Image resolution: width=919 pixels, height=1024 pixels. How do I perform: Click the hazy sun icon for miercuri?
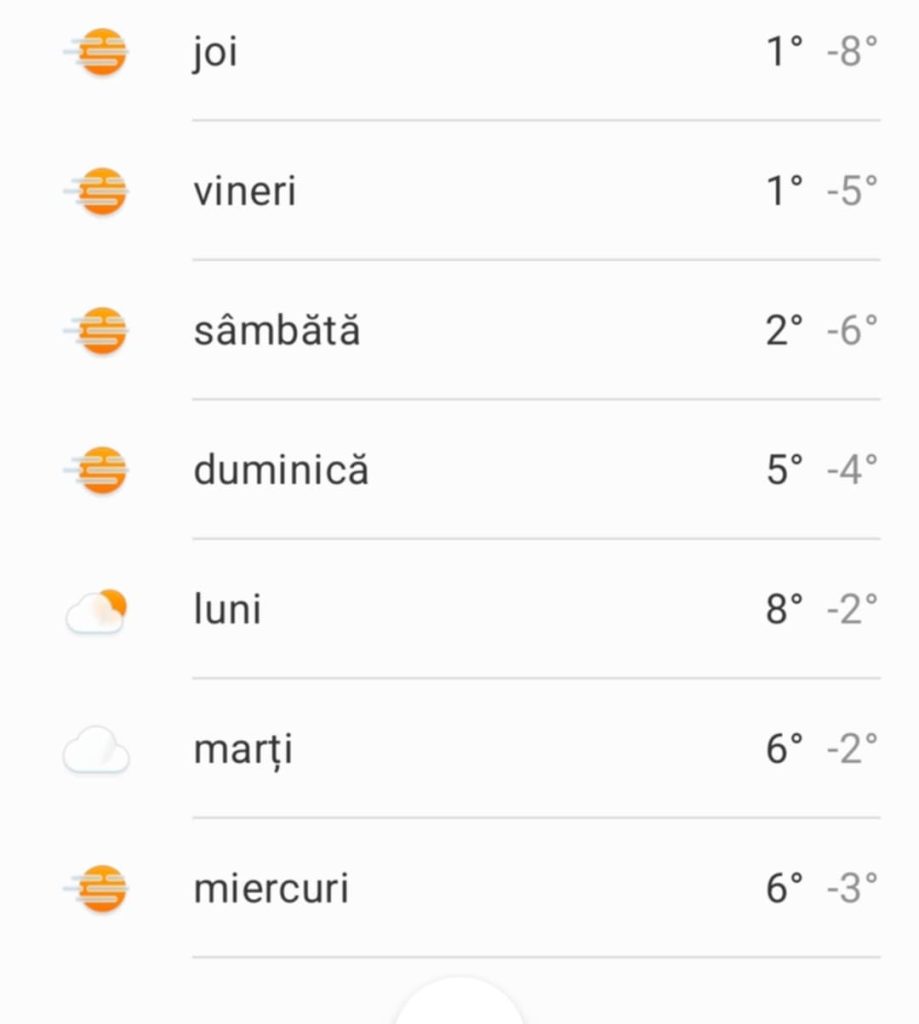[99, 889]
